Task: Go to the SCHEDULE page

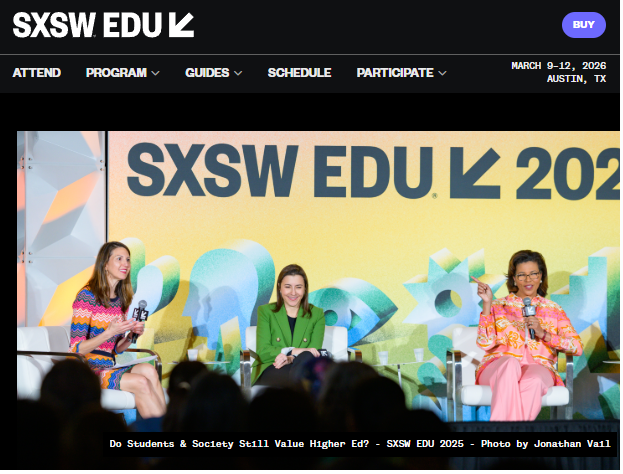Action: pyautogui.click(x=299, y=73)
